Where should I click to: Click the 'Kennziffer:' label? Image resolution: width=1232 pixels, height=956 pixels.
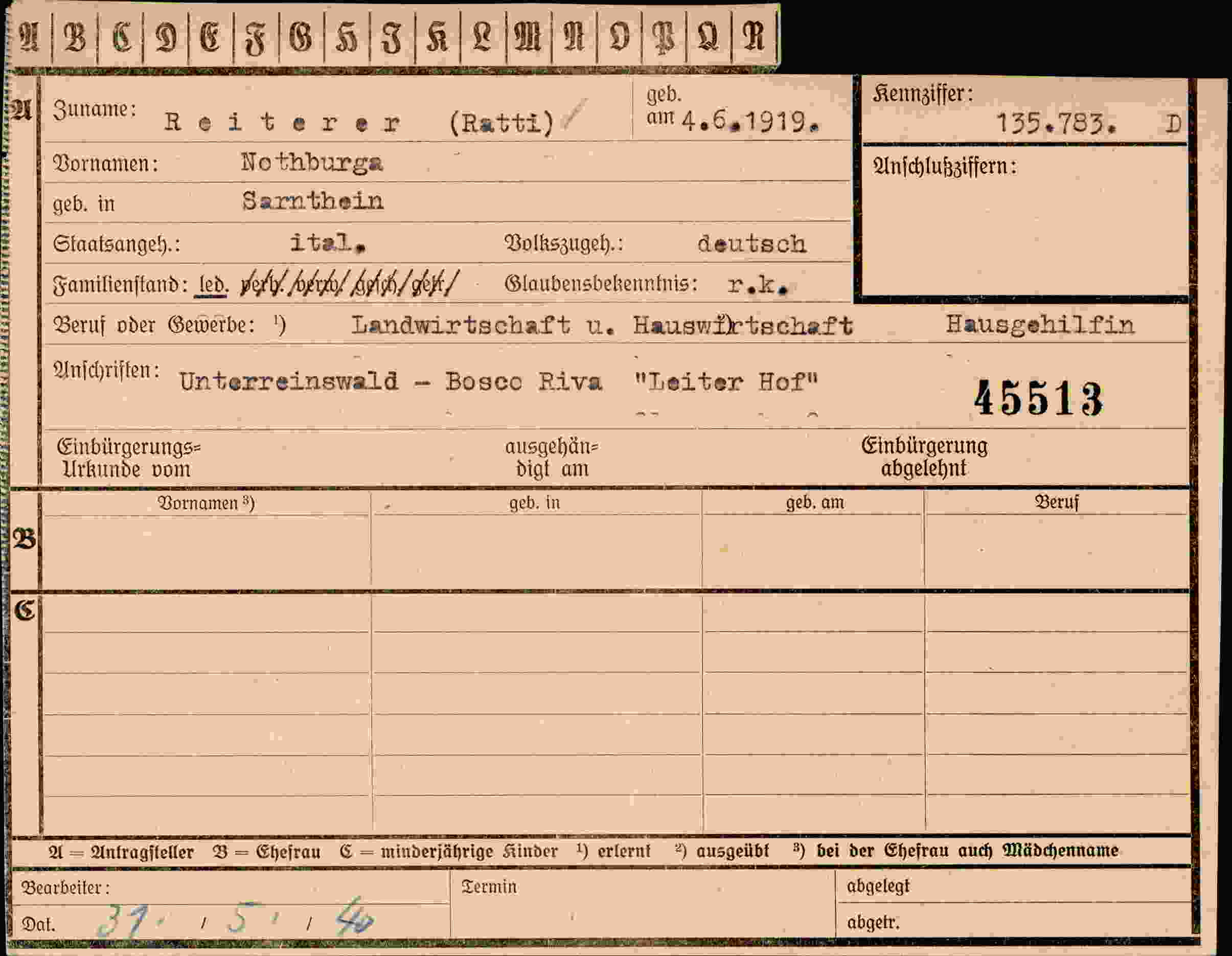[923, 94]
